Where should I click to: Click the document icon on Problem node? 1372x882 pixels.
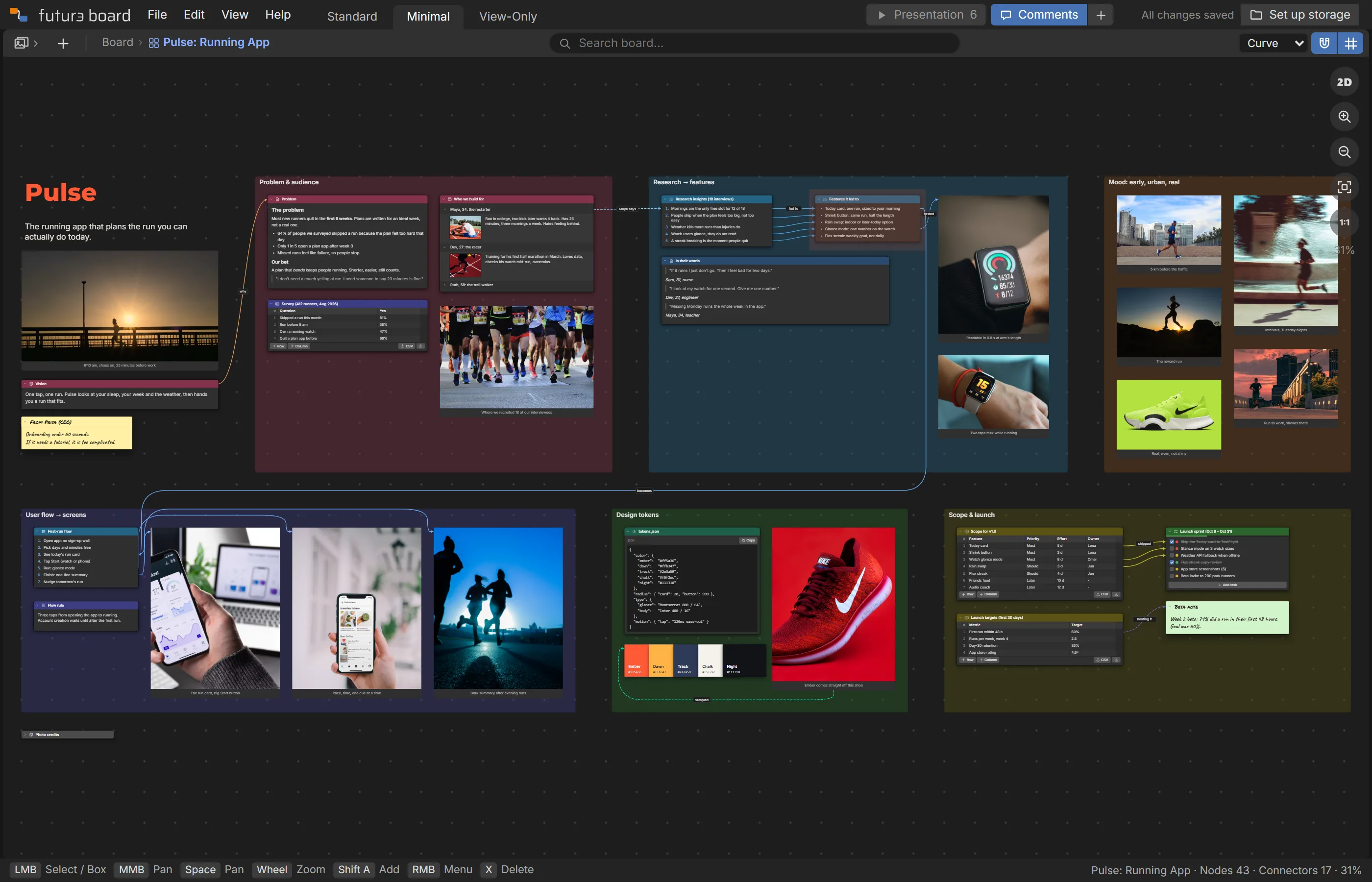point(277,199)
